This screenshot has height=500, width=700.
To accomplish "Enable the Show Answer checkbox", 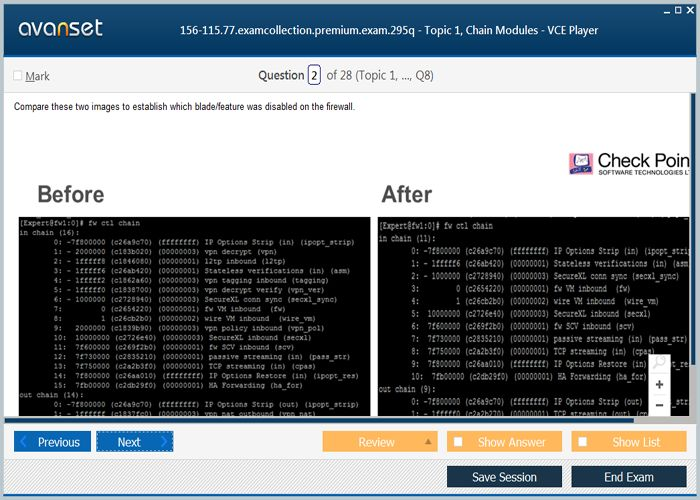I will (x=458, y=442).
